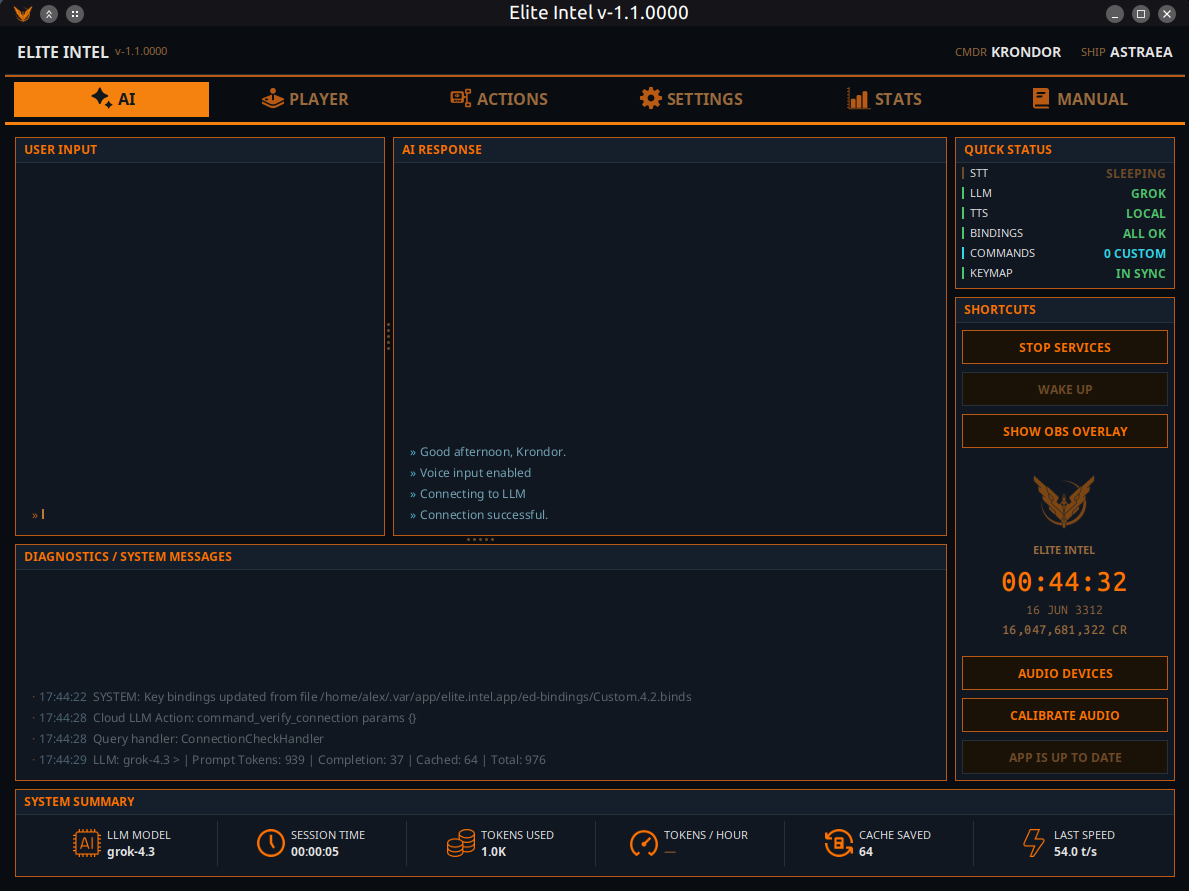This screenshot has width=1189, height=891.
Task: Click the command_verify_connection log line
Action: 224,717
